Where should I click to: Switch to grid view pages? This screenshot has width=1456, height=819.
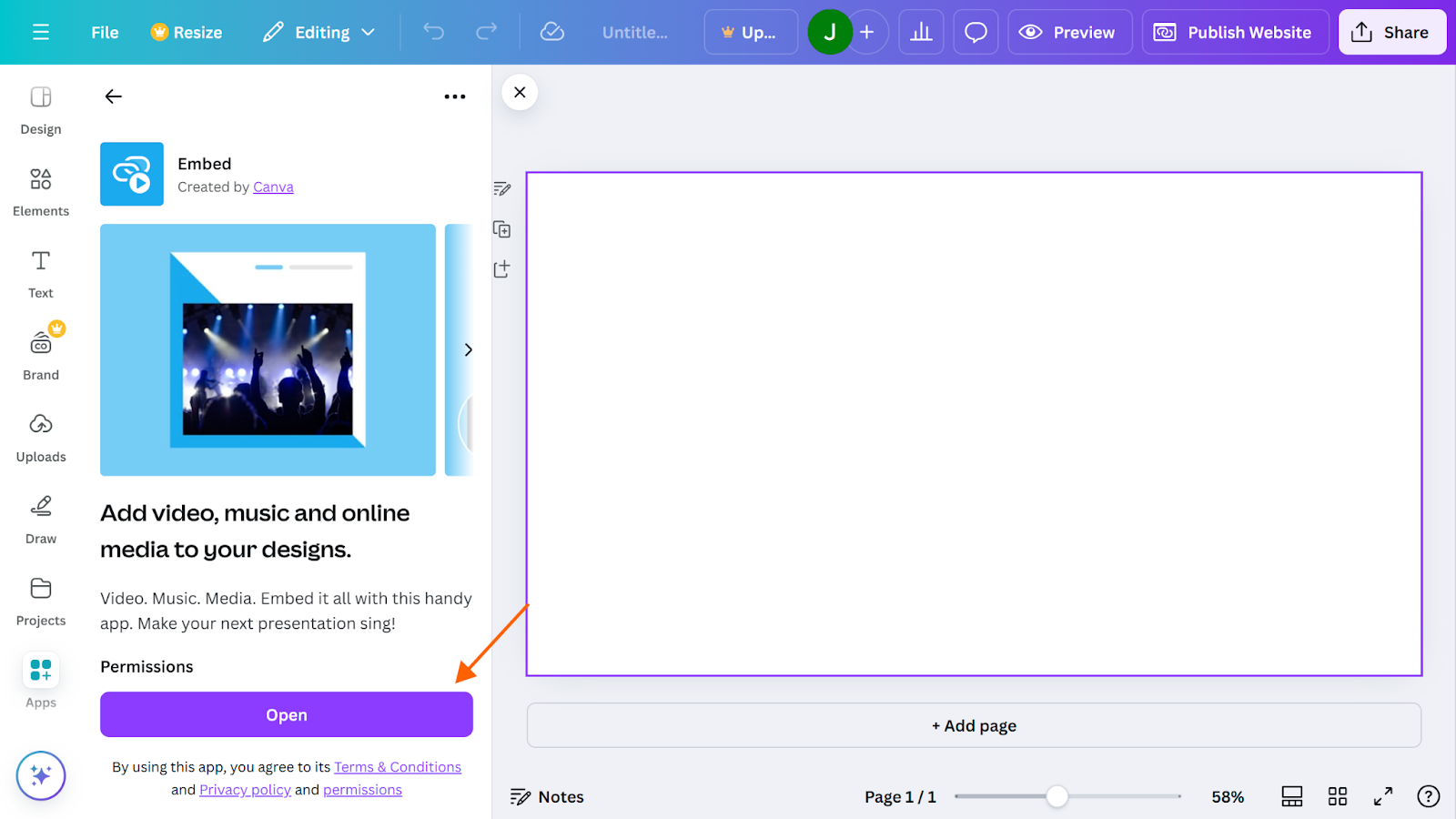tap(1337, 796)
